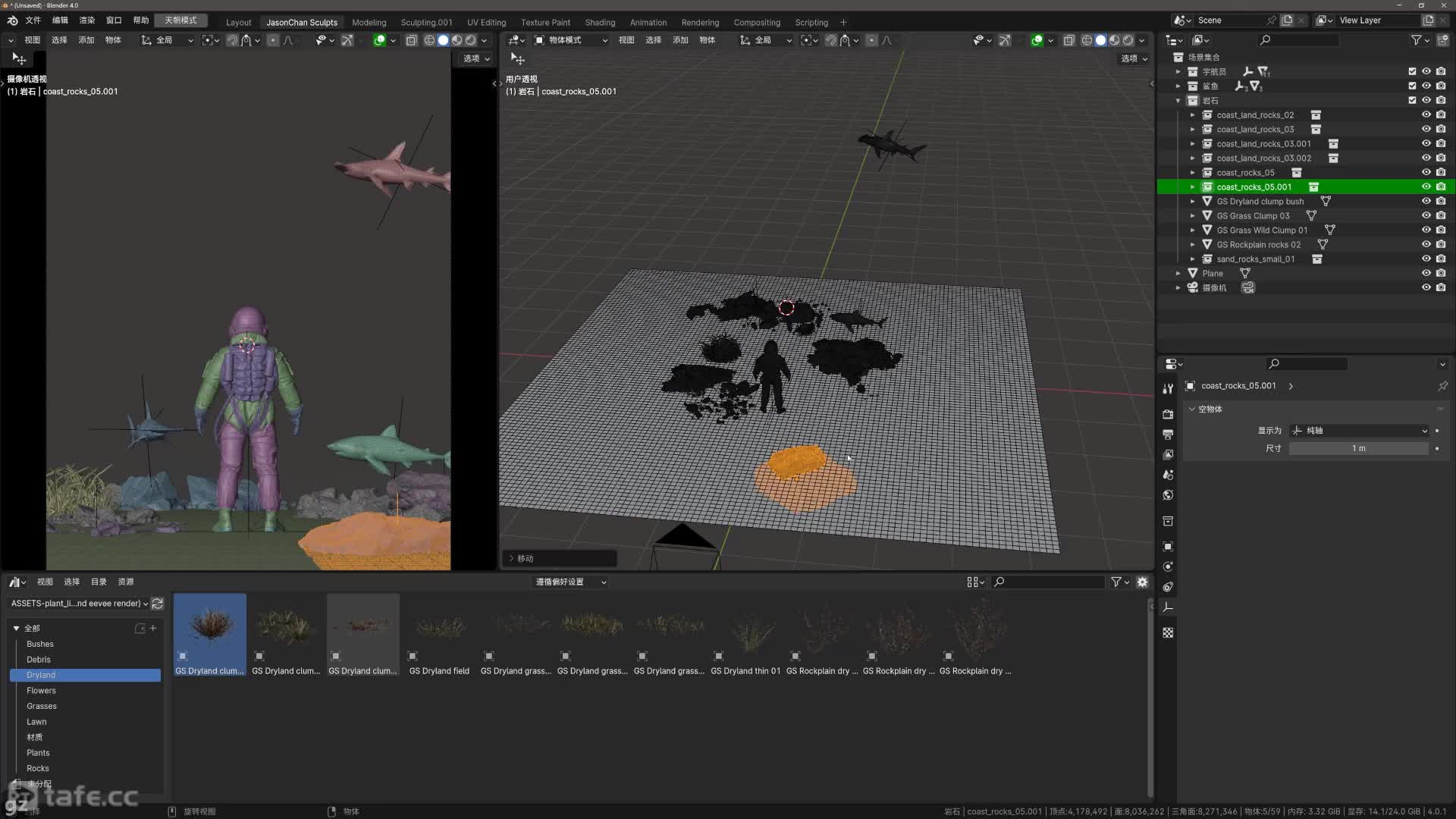Open the 渲染 menu
Screen dimensions: 1456x819
87,20
